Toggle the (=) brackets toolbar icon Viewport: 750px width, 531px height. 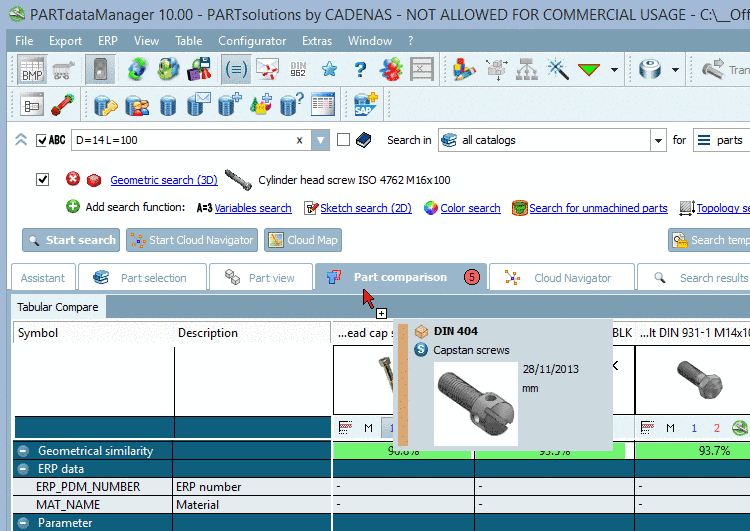tap(236, 70)
